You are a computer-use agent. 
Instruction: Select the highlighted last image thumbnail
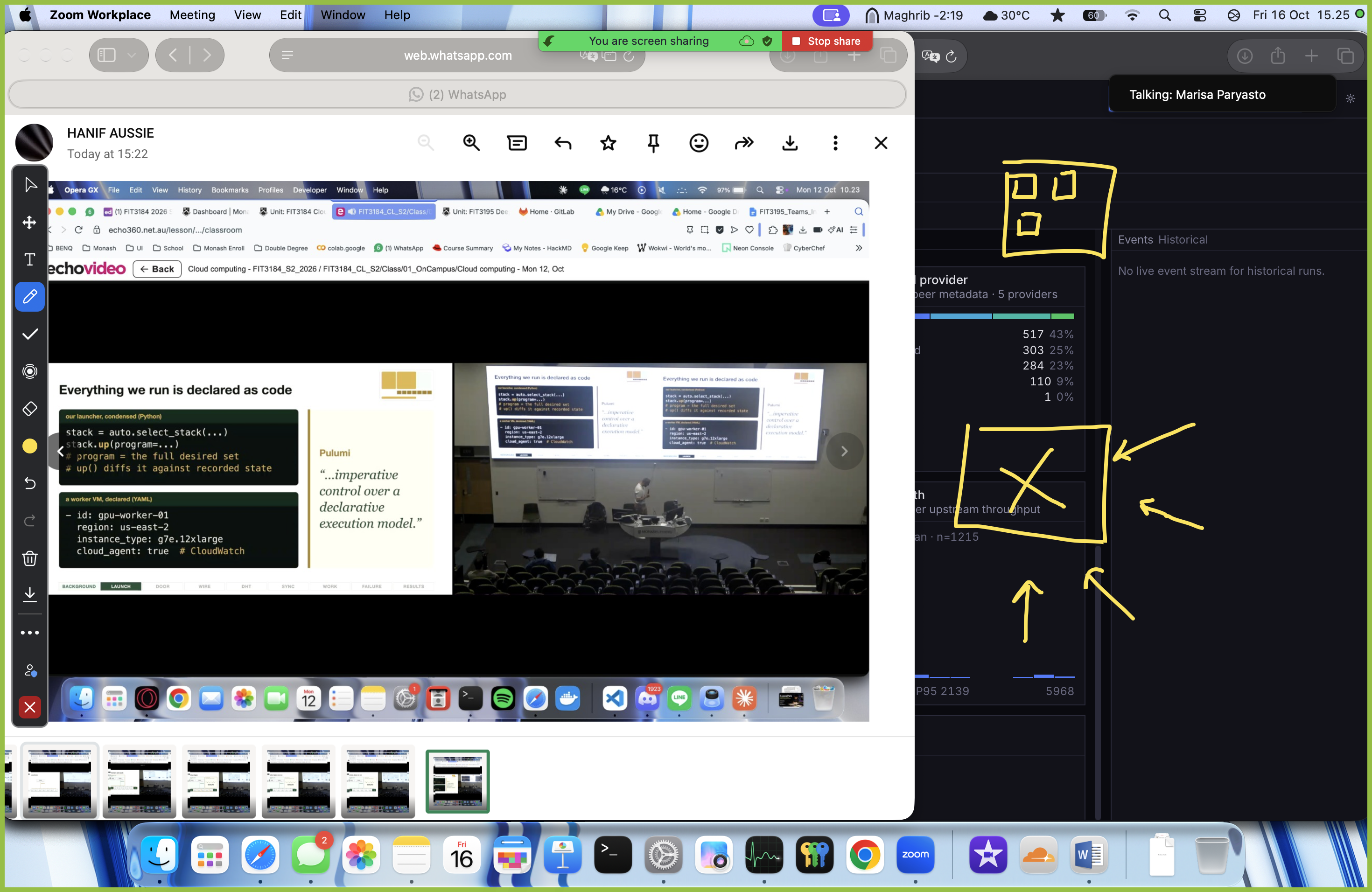point(457,781)
